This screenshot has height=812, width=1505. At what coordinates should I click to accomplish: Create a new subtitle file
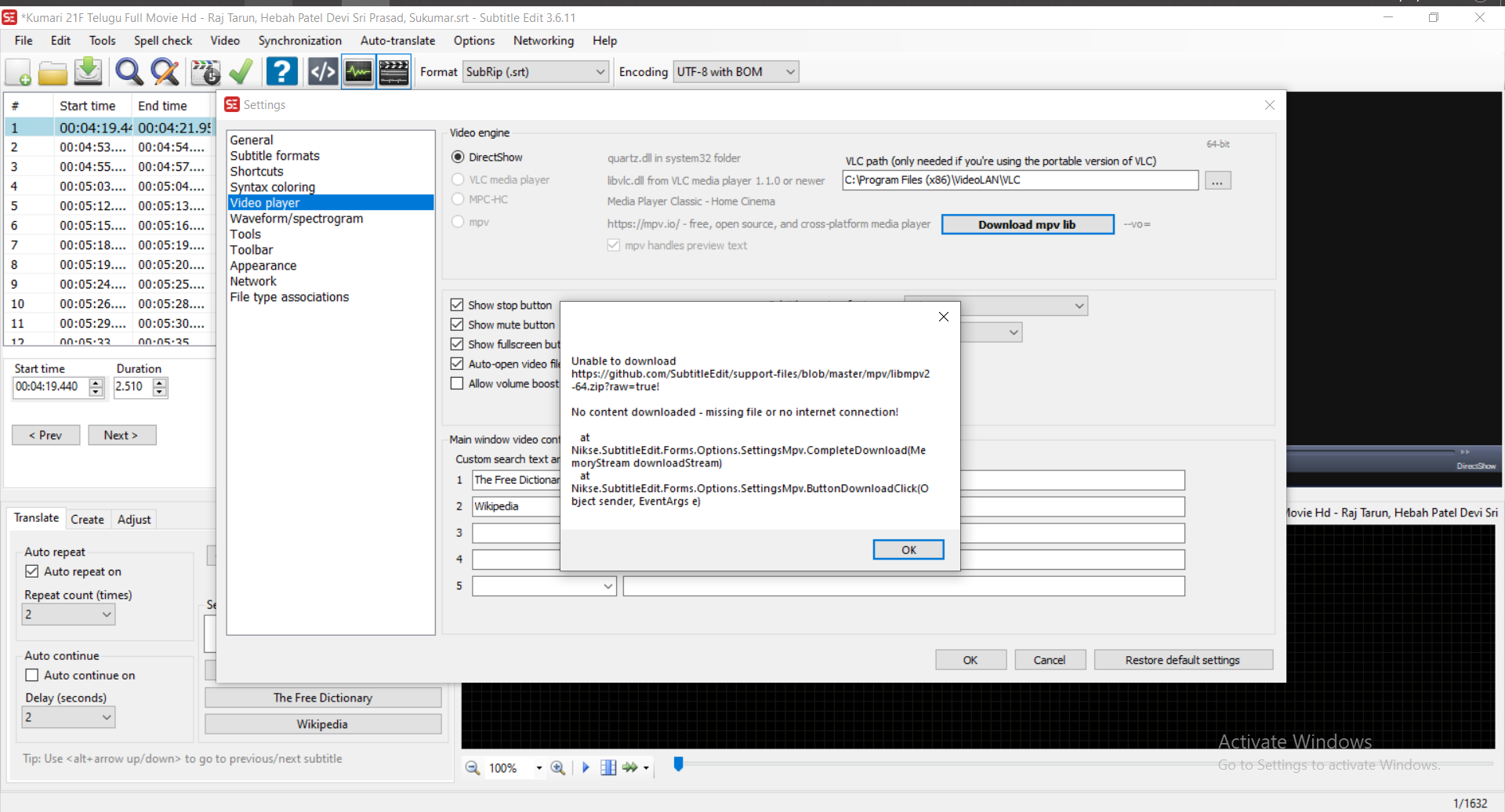[17, 71]
